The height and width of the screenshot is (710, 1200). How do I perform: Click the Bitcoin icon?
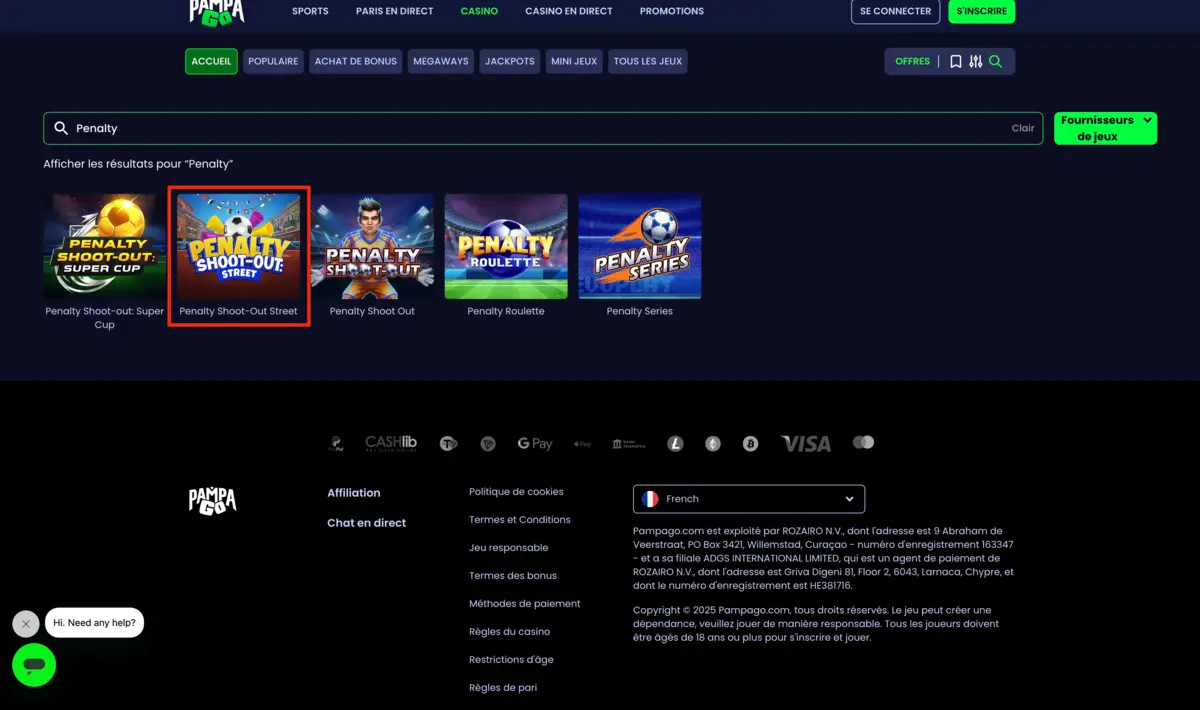(x=751, y=443)
